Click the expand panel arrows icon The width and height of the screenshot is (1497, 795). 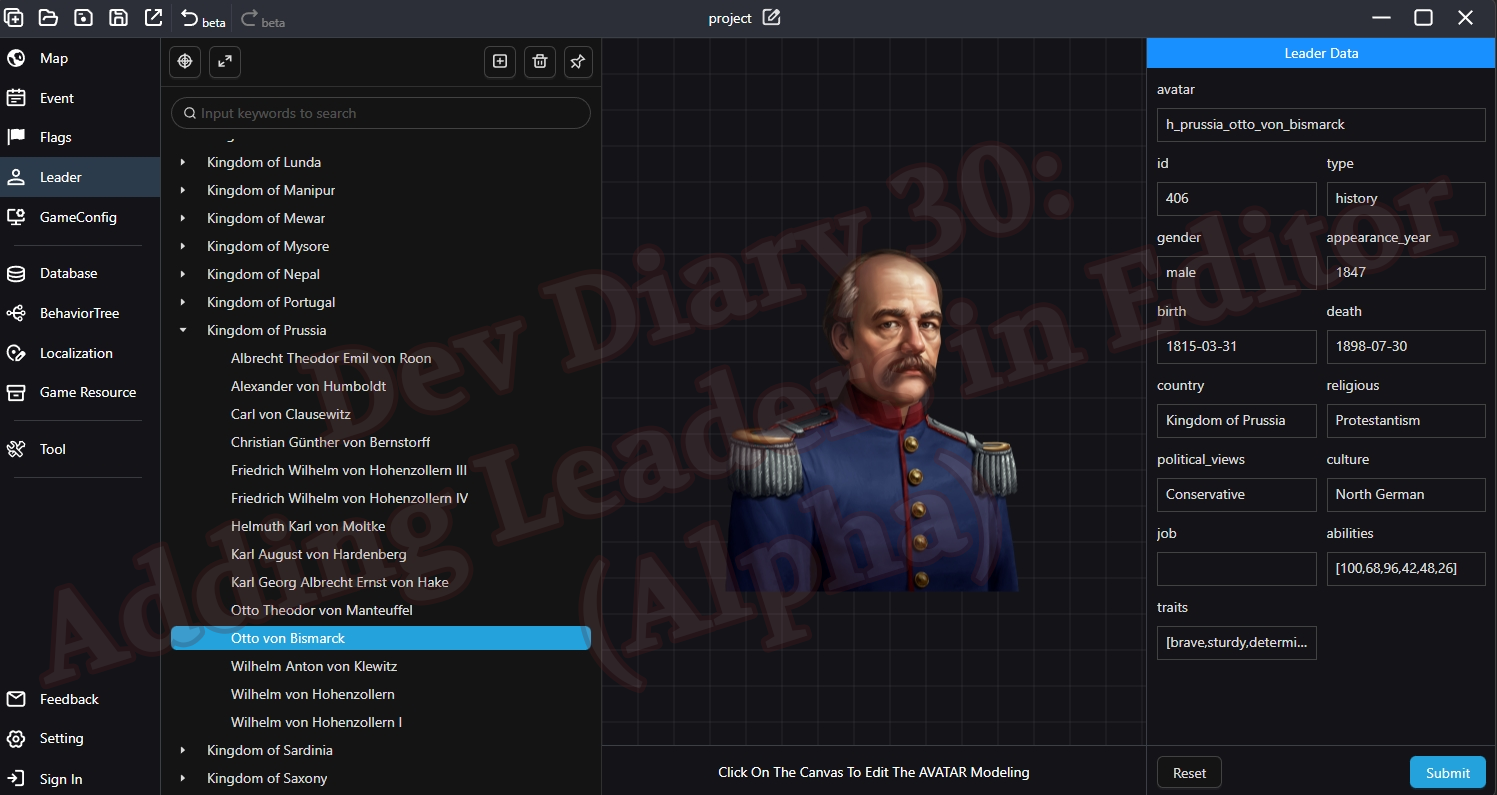225,62
